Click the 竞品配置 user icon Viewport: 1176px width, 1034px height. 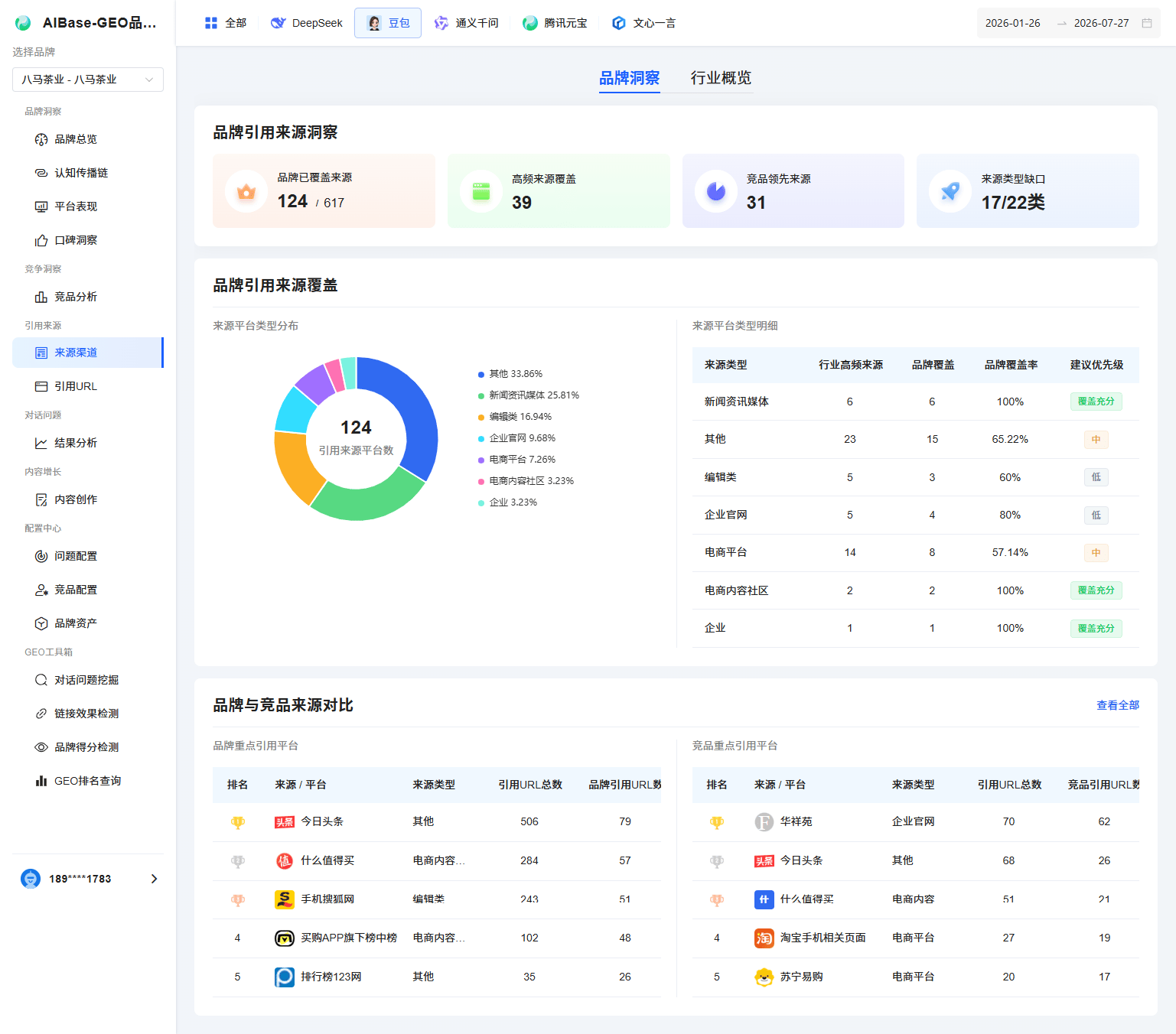point(41,590)
